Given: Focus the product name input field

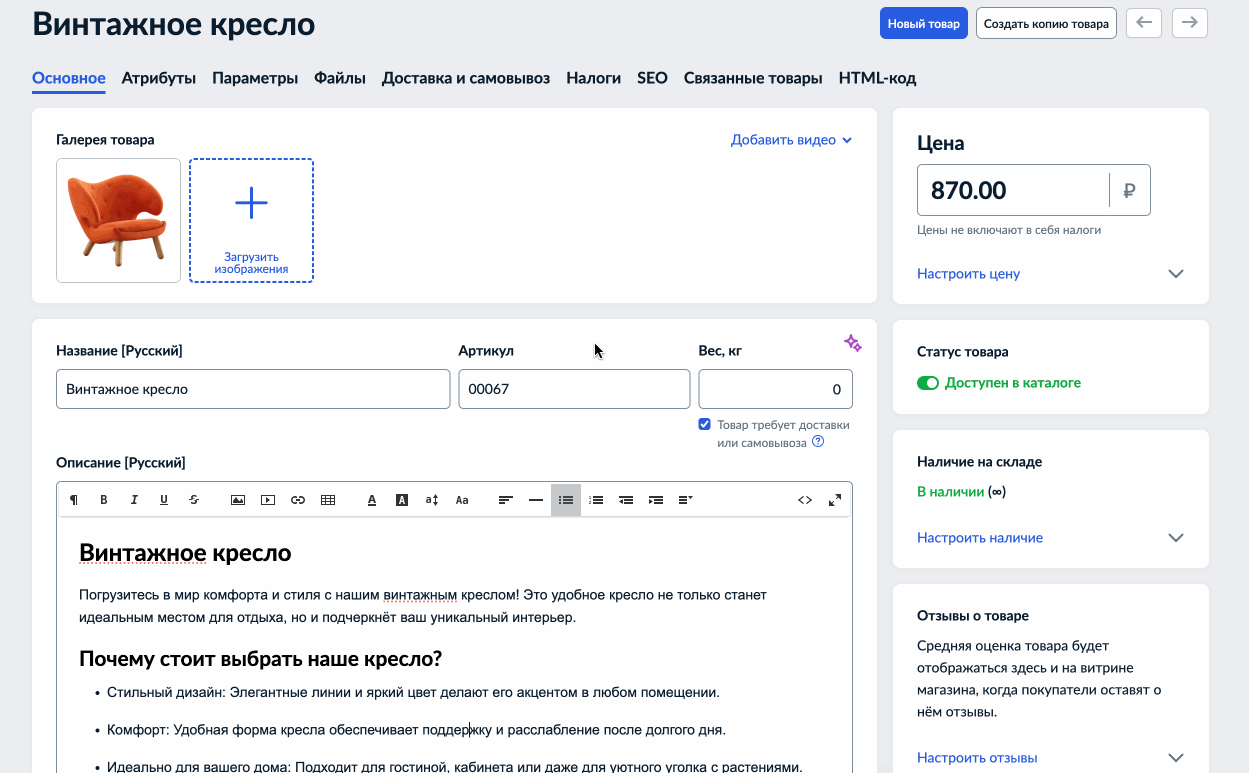Looking at the screenshot, I should (x=253, y=389).
